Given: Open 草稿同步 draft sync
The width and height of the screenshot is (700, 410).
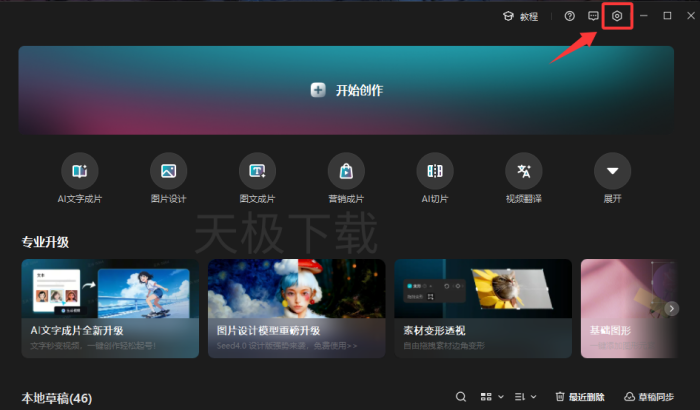Looking at the screenshot, I should pyautogui.click(x=649, y=397).
